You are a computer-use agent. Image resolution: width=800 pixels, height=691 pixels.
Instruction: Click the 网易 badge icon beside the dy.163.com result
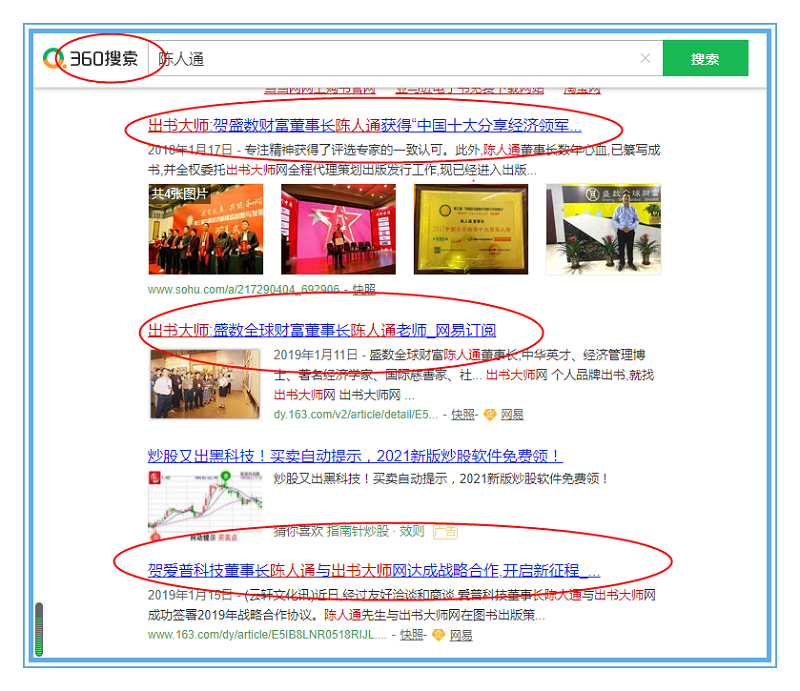coord(490,414)
